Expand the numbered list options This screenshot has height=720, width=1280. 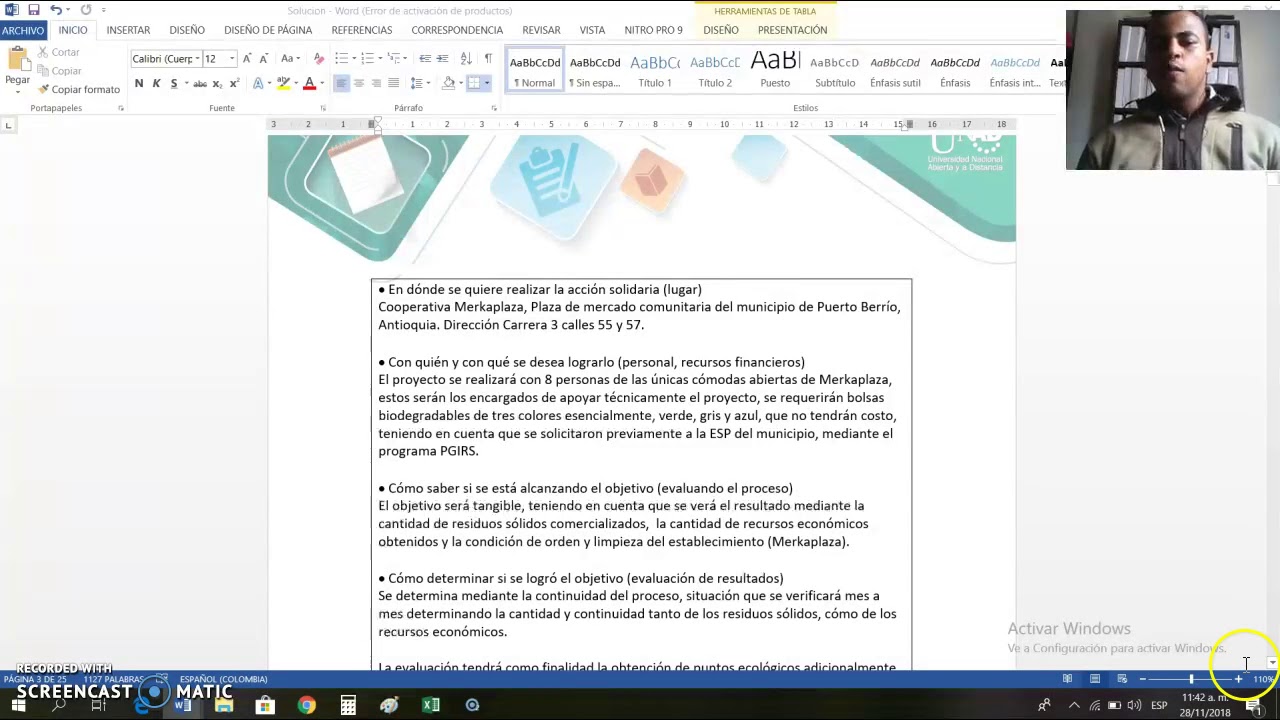click(379, 59)
